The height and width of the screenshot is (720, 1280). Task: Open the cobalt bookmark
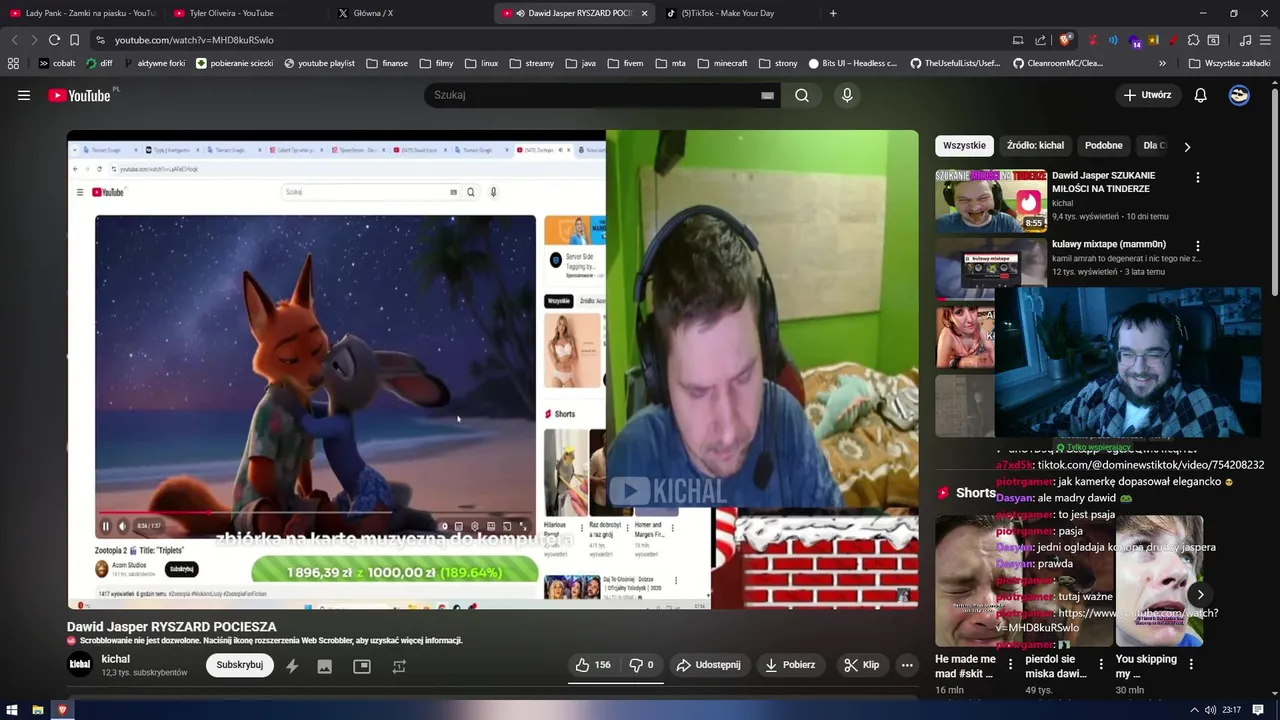(57, 63)
